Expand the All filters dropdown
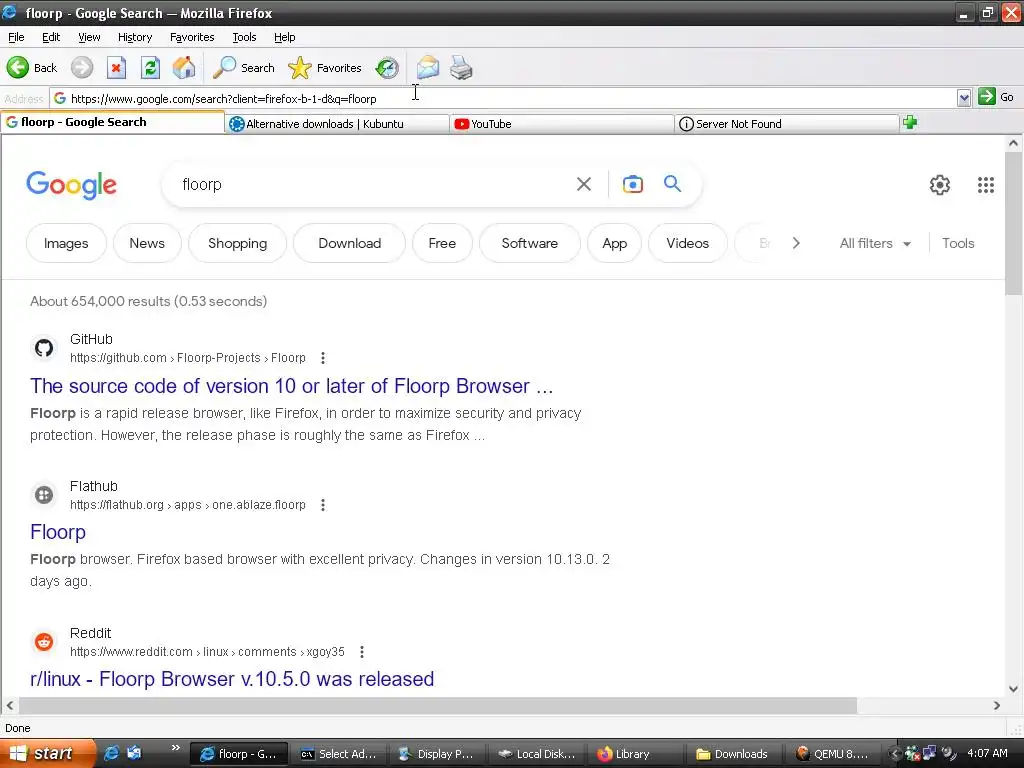Image resolution: width=1024 pixels, height=768 pixels. 875,243
